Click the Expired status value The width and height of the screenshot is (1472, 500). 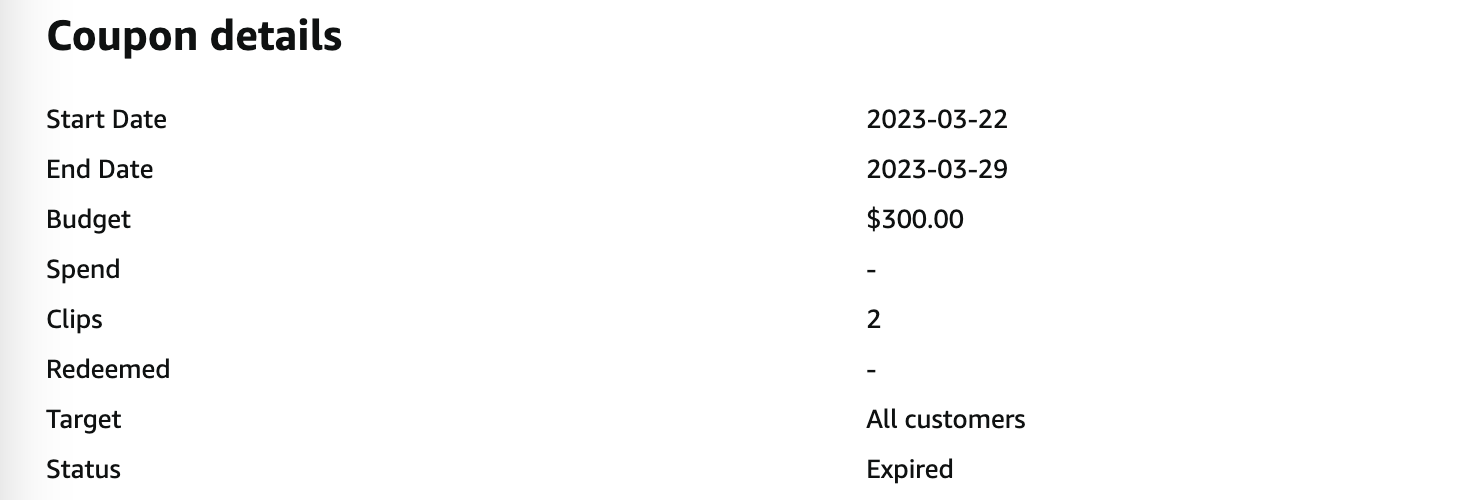(910, 470)
